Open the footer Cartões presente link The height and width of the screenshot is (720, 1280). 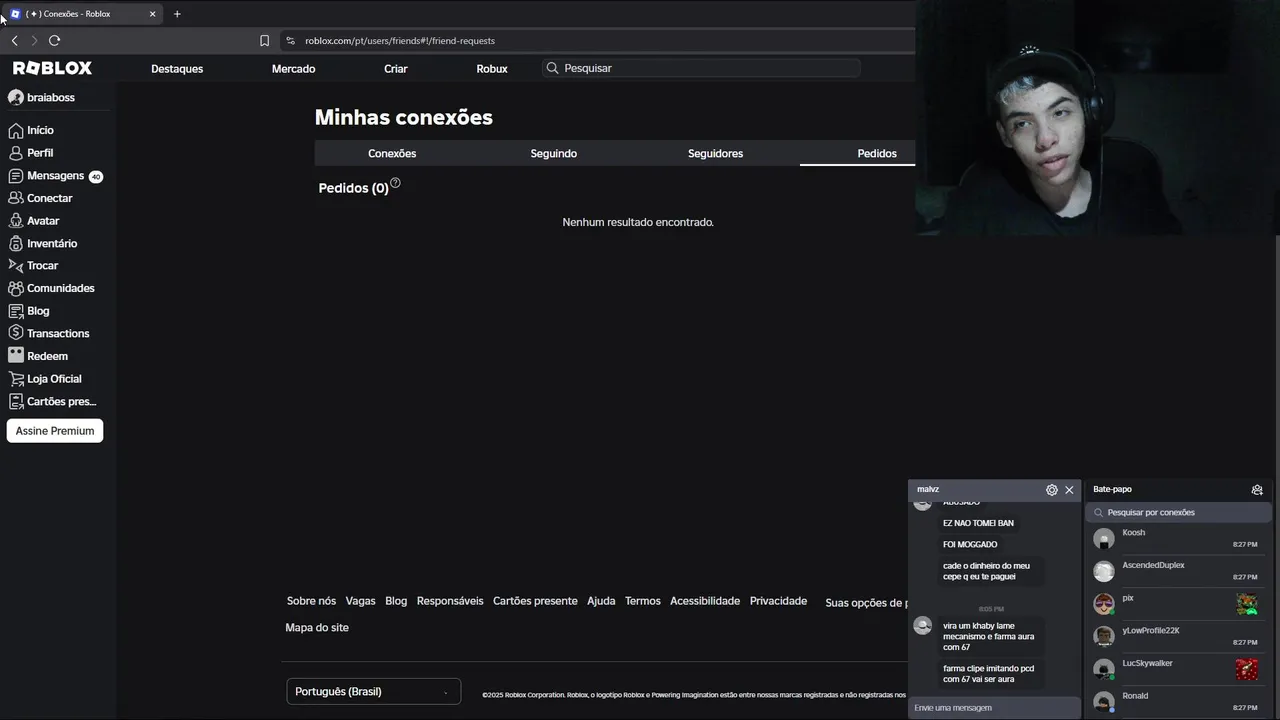(x=535, y=601)
